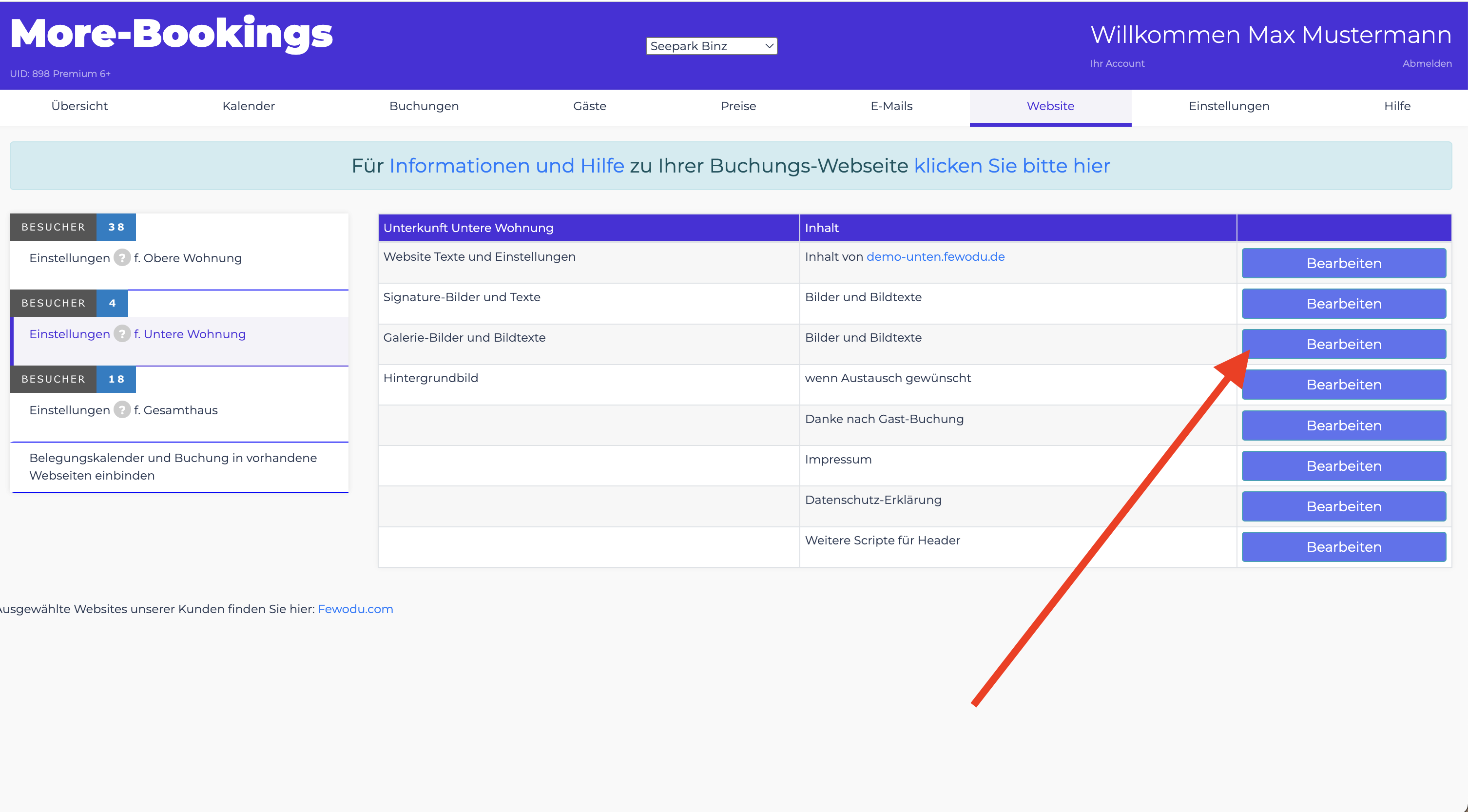Click Bearbeiten for Galerie-Bilder und Bildtexte
The image size is (1468, 812).
click(x=1344, y=344)
